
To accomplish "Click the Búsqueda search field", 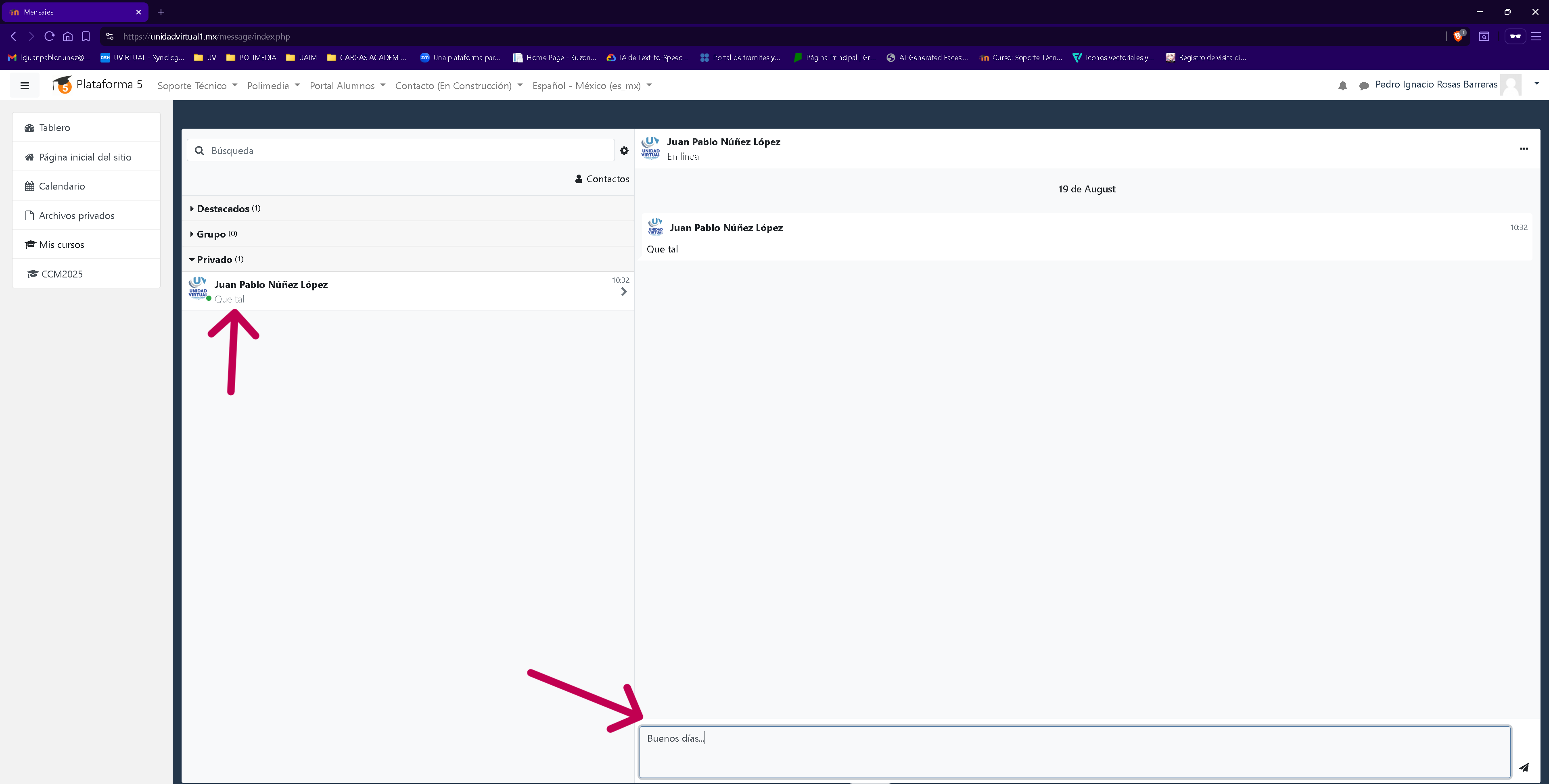I will coord(401,150).
